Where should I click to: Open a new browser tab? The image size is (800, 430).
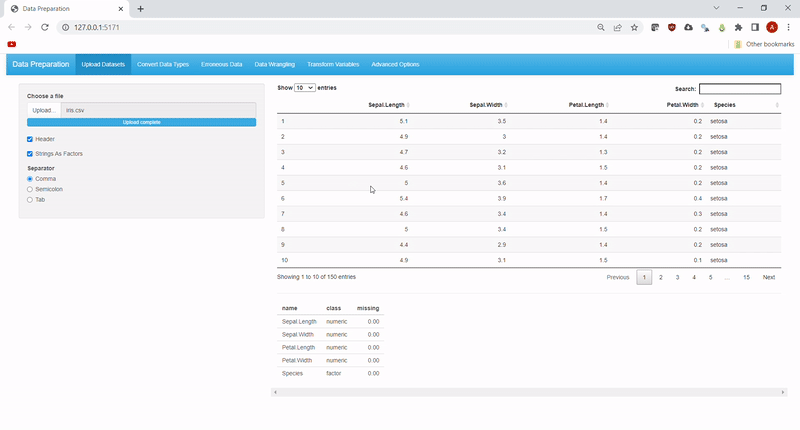pos(140,9)
